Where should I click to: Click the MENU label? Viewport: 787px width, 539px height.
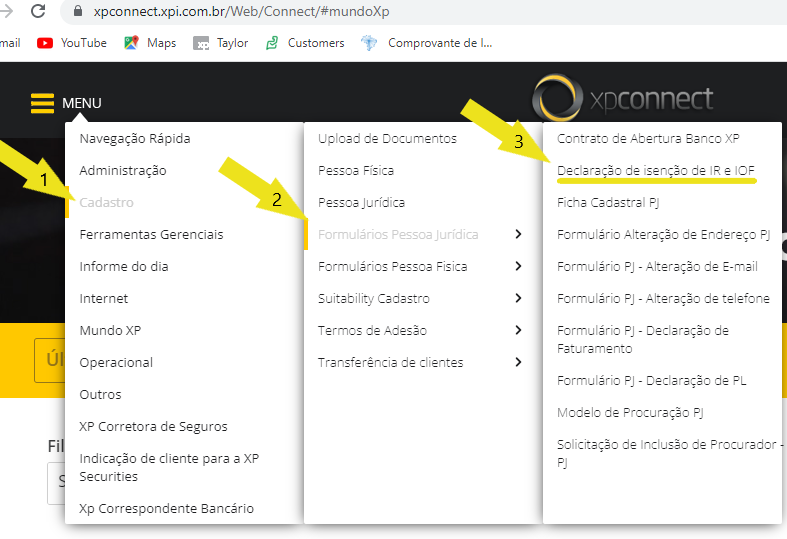(x=82, y=103)
